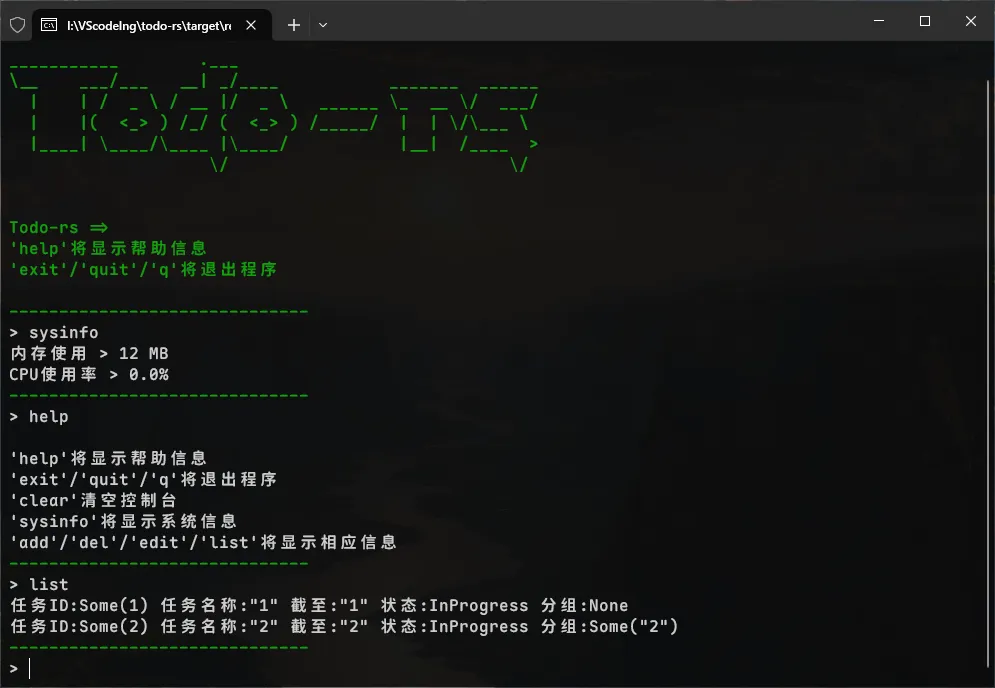The width and height of the screenshot is (995, 688).
Task: Maximize the terminal window
Action: click(925, 22)
